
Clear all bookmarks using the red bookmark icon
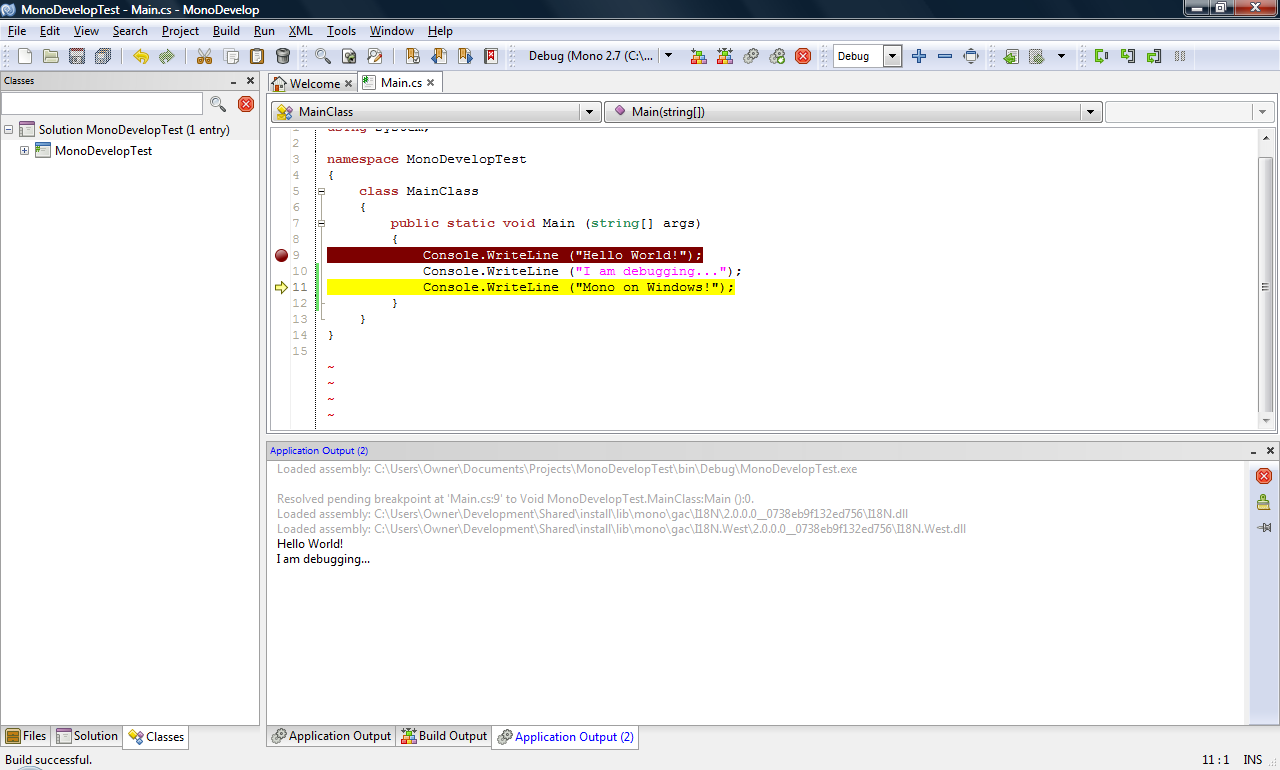point(491,56)
